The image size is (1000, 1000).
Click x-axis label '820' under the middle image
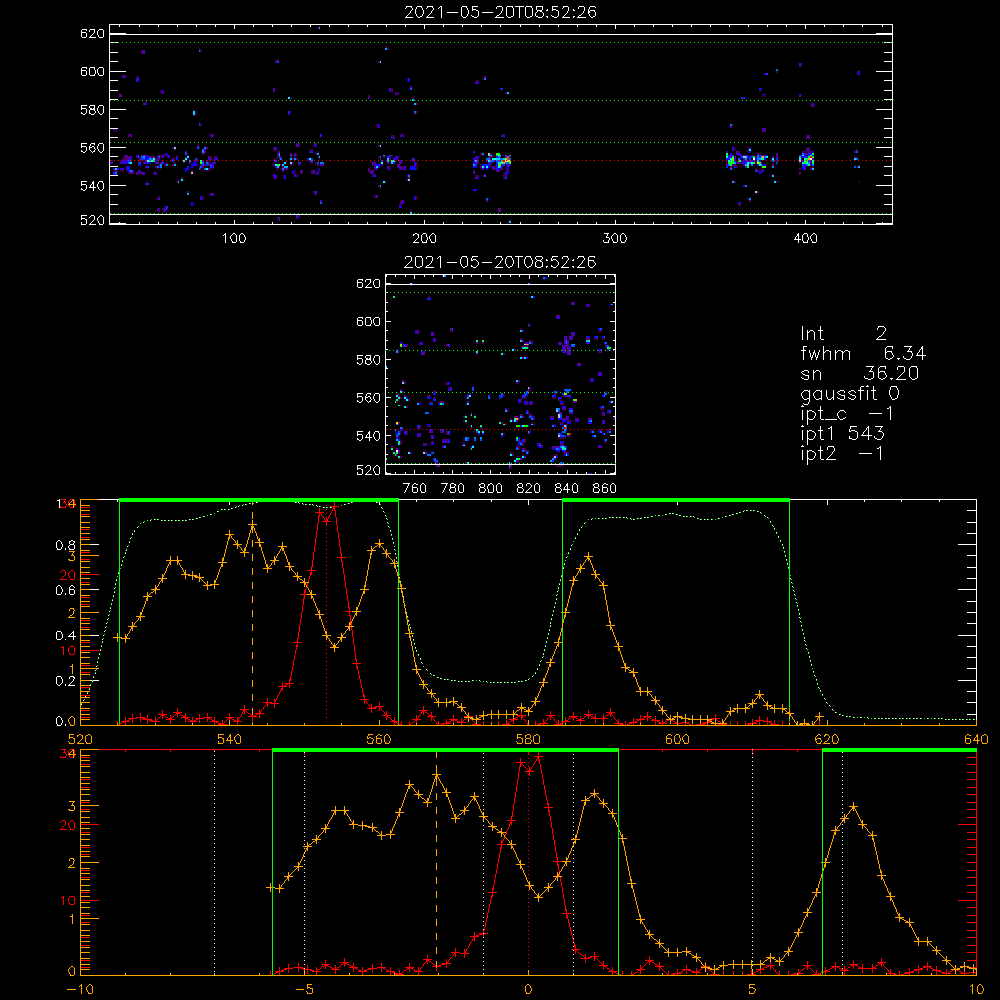529,489
